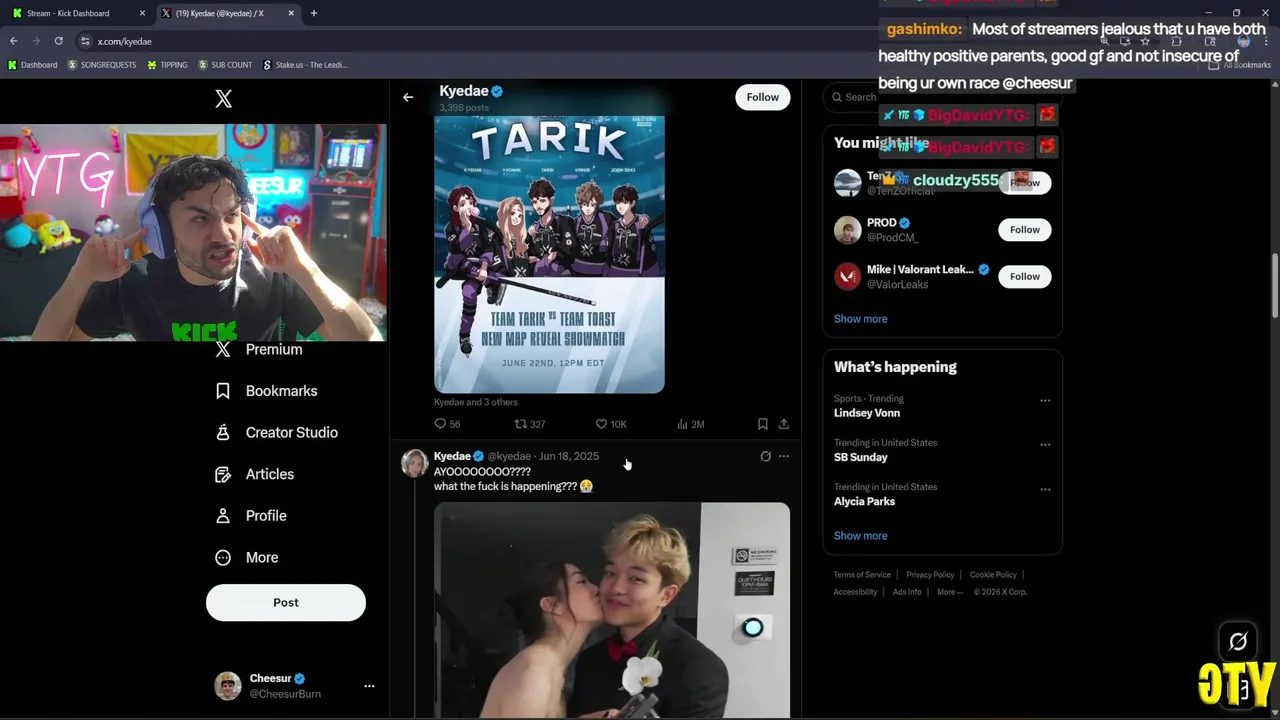The height and width of the screenshot is (720, 1280).
Task: Open Premium in the sidebar
Action: click(x=259, y=349)
